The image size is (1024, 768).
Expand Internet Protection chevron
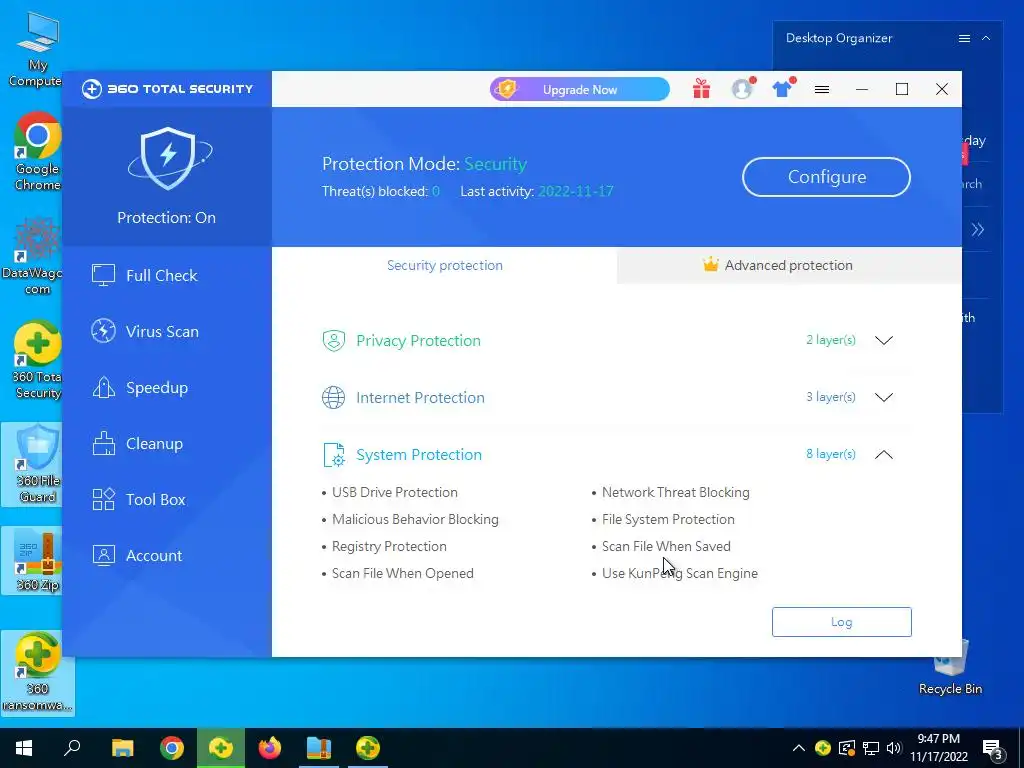[884, 397]
